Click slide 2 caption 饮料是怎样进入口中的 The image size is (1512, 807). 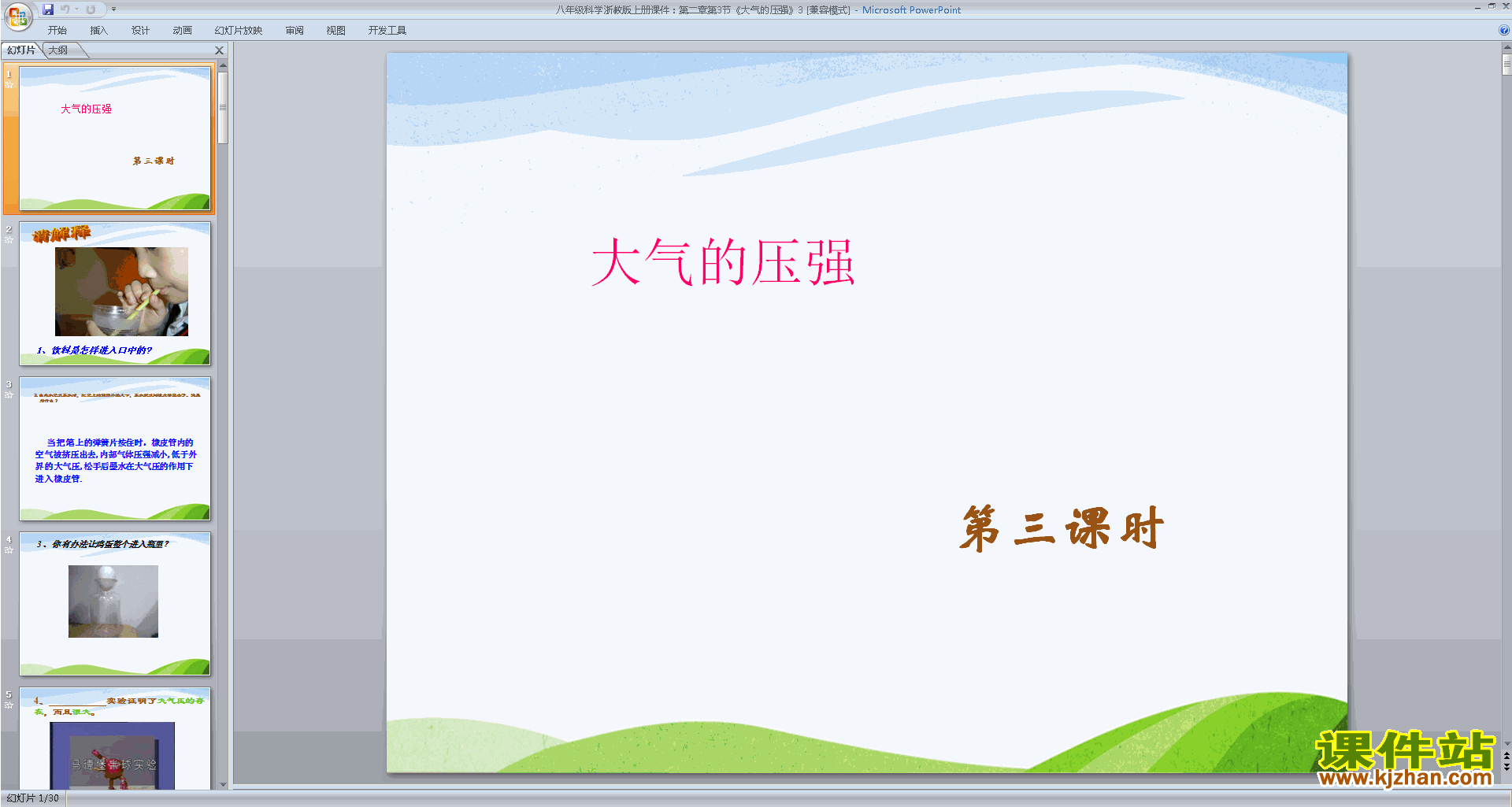(x=94, y=350)
